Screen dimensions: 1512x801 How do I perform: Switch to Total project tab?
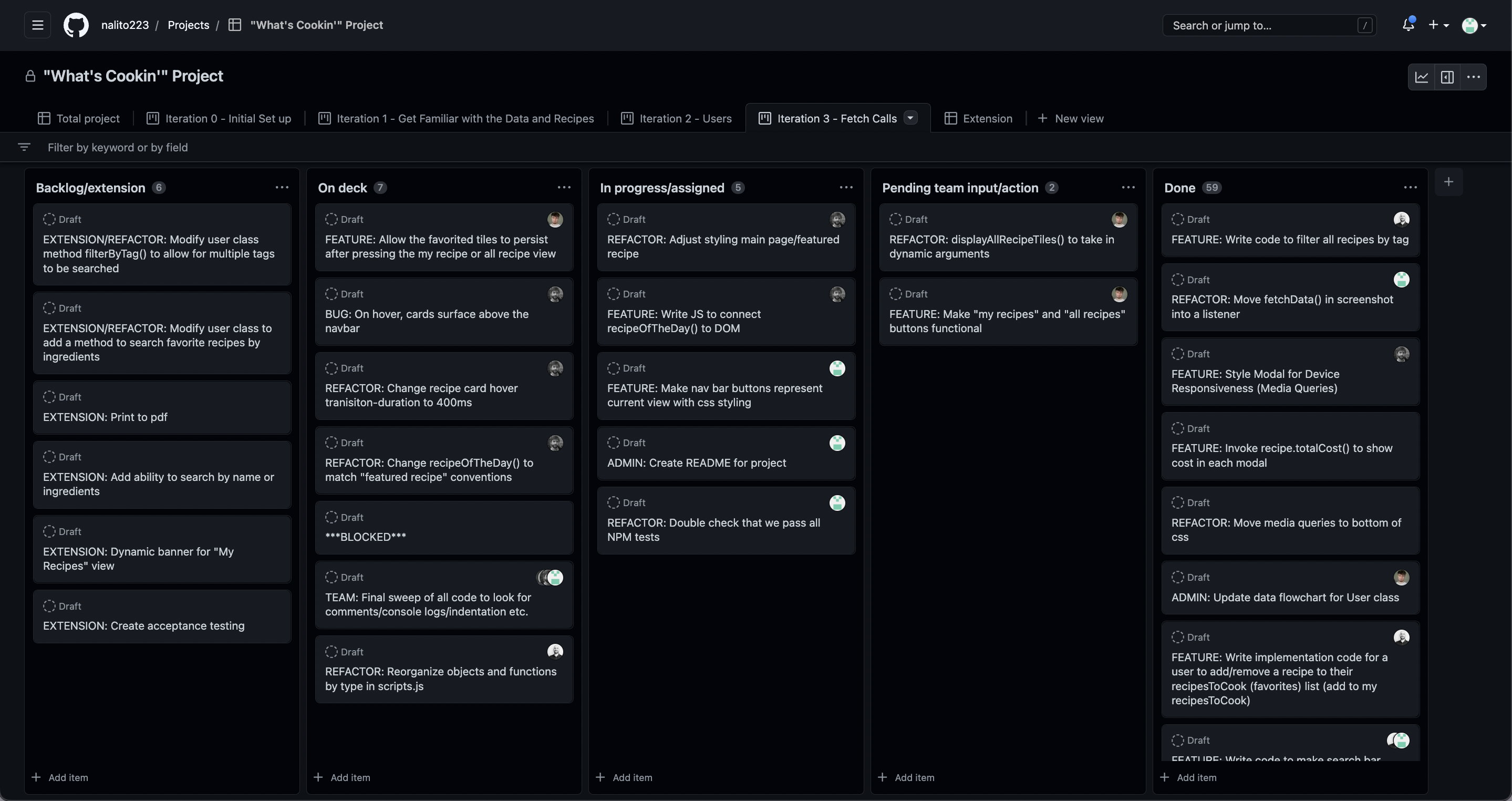pos(79,118)
